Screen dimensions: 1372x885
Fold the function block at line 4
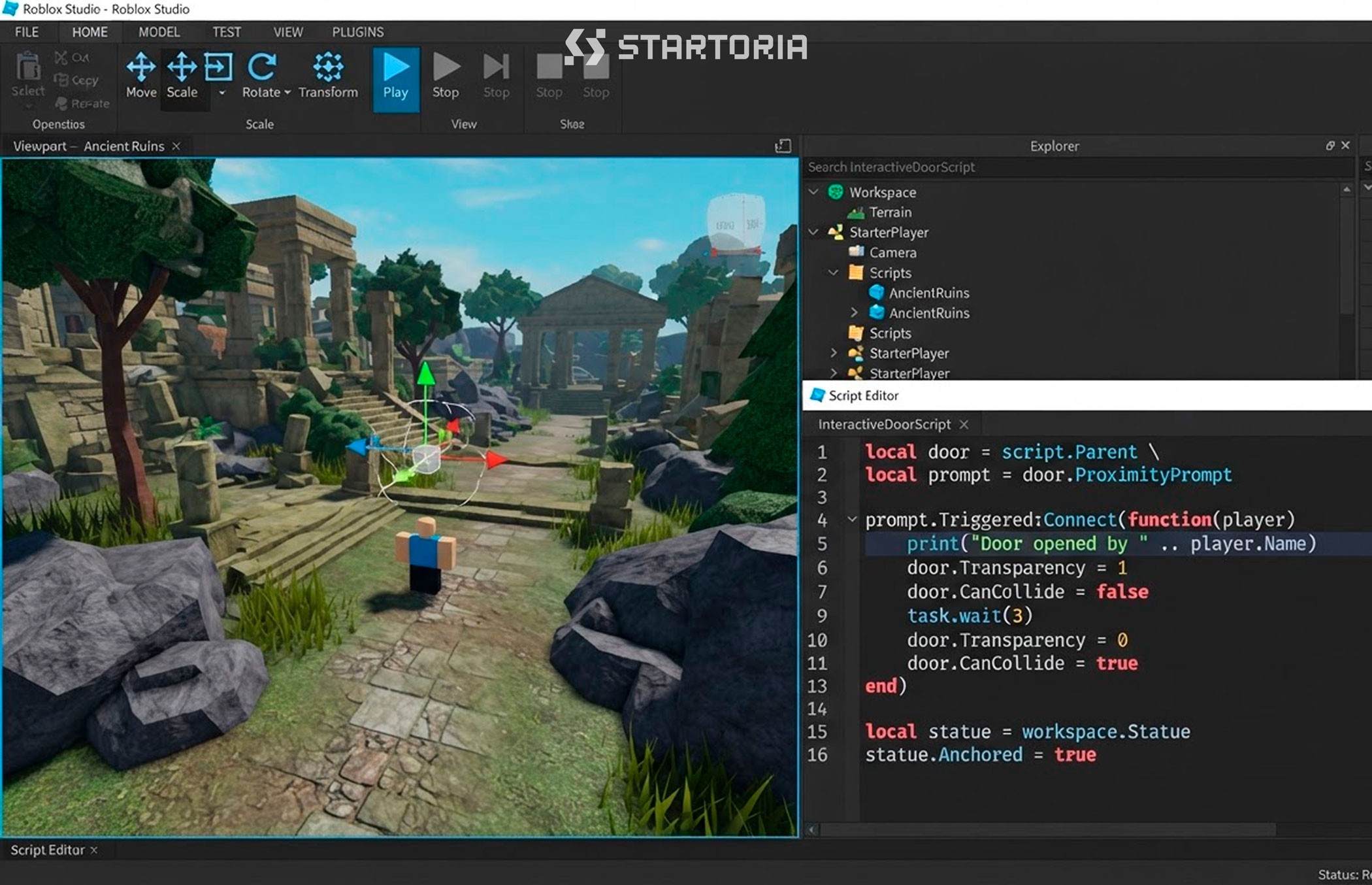click(x=852, y=520)
